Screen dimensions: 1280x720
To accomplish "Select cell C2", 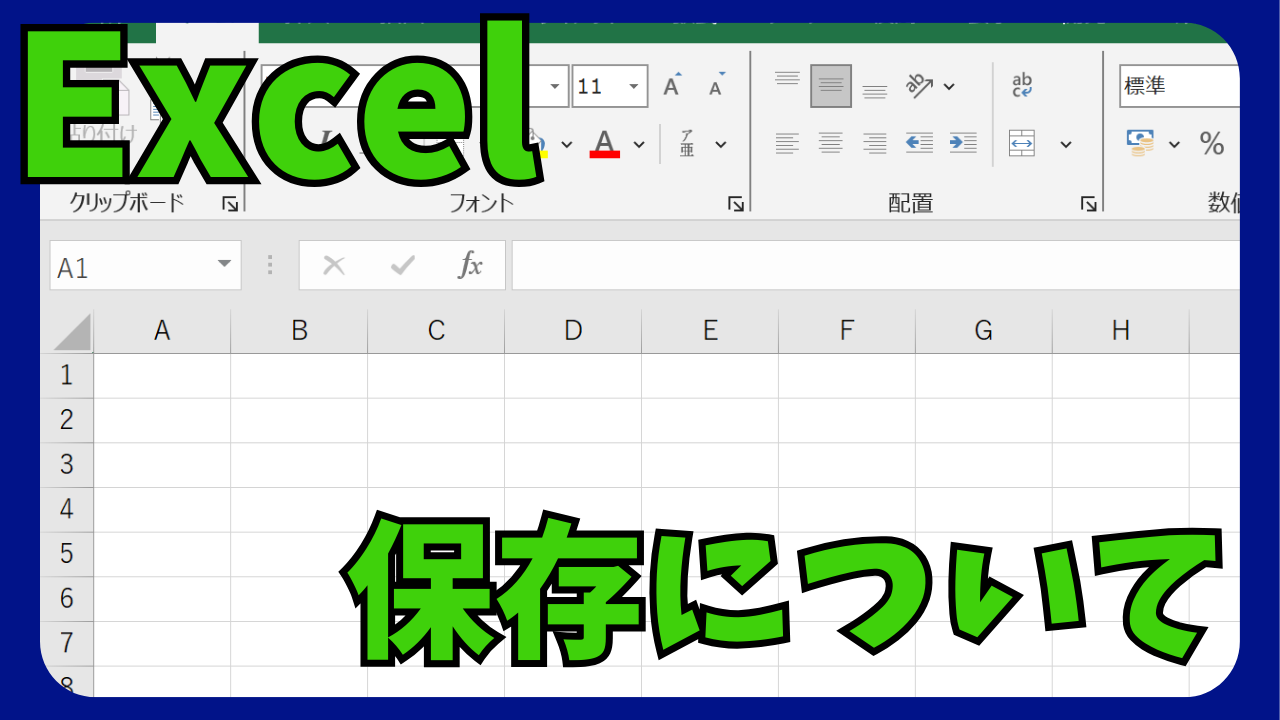I will coord(436,420).
